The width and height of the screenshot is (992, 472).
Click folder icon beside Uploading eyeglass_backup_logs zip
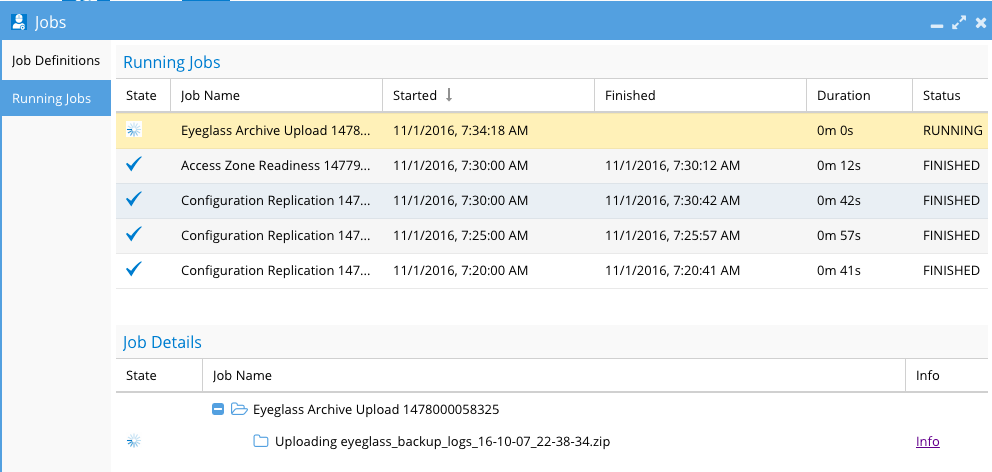point(261,441)
